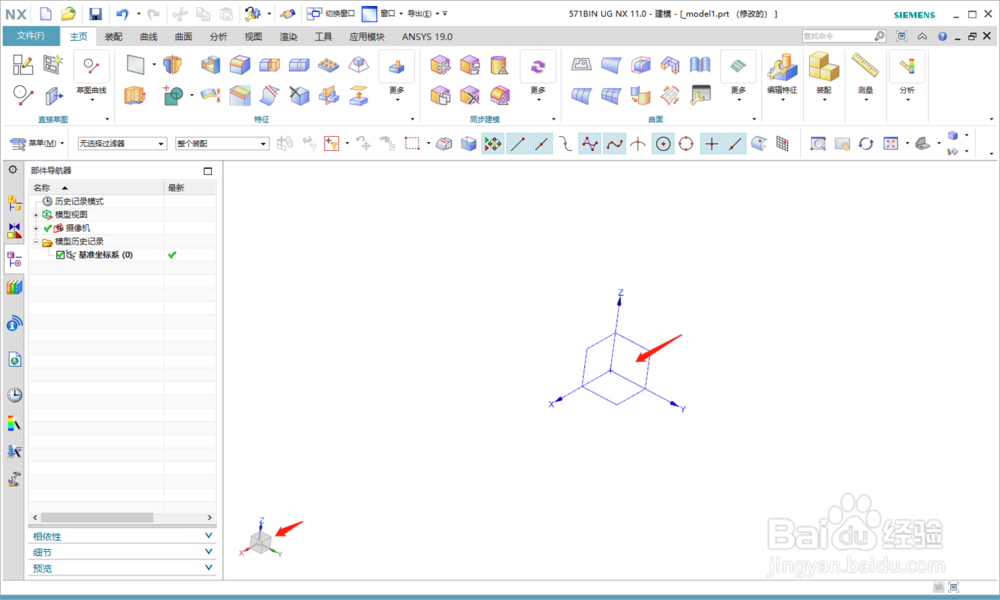Image resolution: width=1000 pixels, height=600 pixels.
Task: Toggle the Arc Center snap option
Action: [663, 143]
